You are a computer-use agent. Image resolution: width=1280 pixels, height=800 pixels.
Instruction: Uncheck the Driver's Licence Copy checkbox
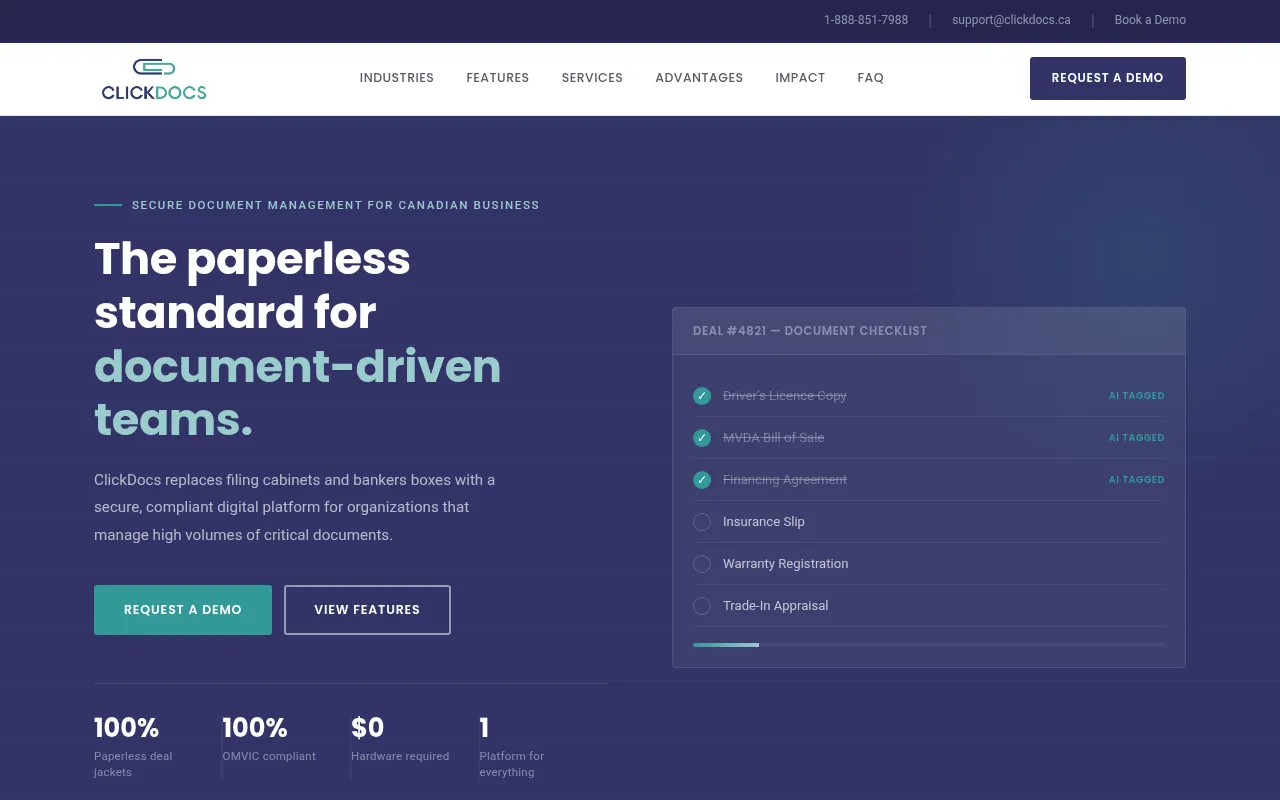click(x=702, y=396)
